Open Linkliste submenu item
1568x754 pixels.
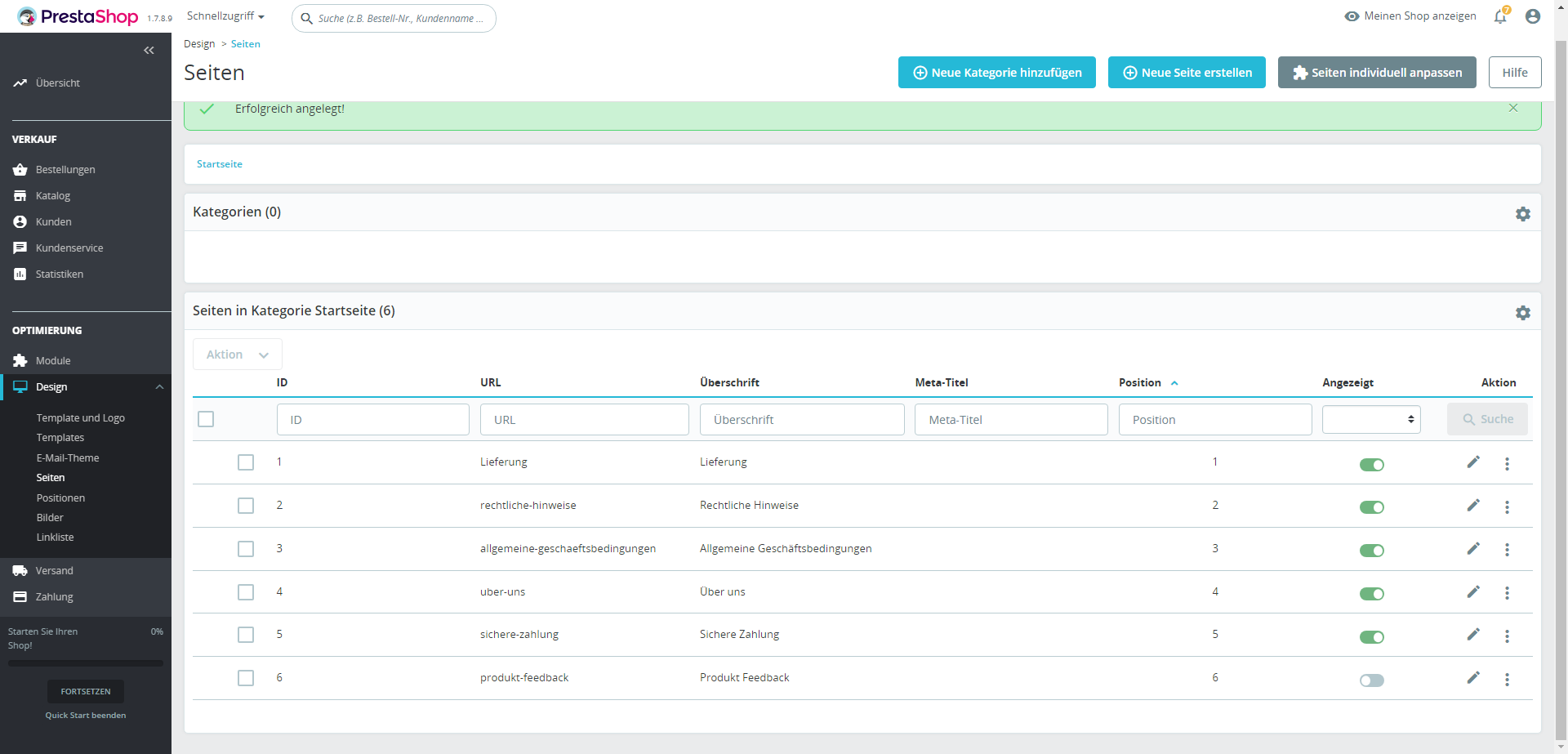click(x=56, y=538)
